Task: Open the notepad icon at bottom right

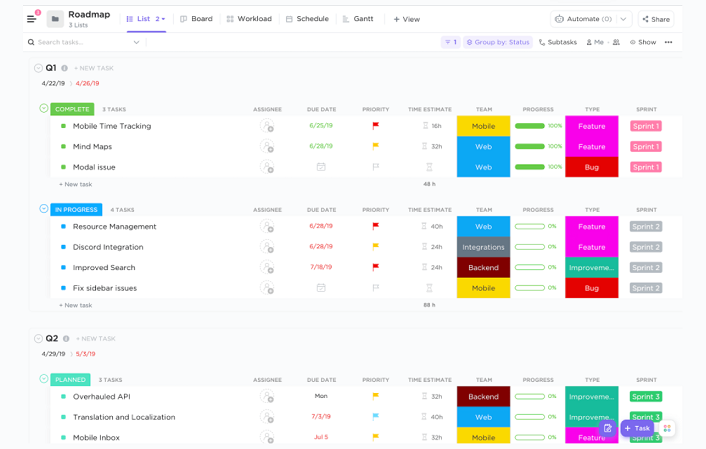Action: pos(607,428)
